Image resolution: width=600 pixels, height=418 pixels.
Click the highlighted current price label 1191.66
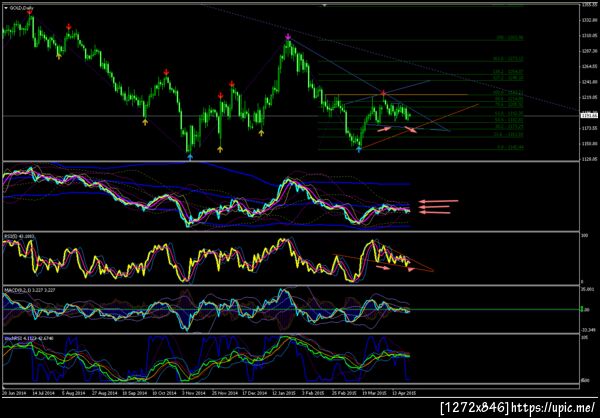click(589, 115)
